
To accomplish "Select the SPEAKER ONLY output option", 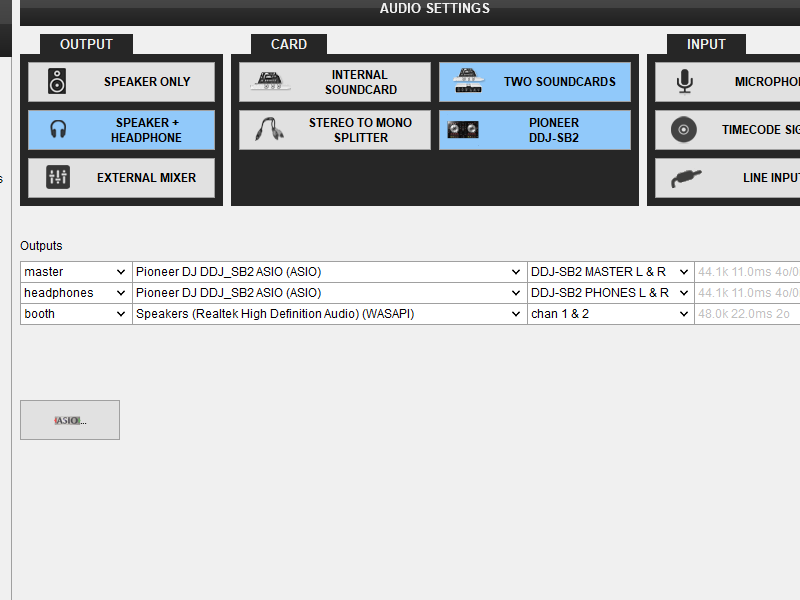I will [121, 82].
